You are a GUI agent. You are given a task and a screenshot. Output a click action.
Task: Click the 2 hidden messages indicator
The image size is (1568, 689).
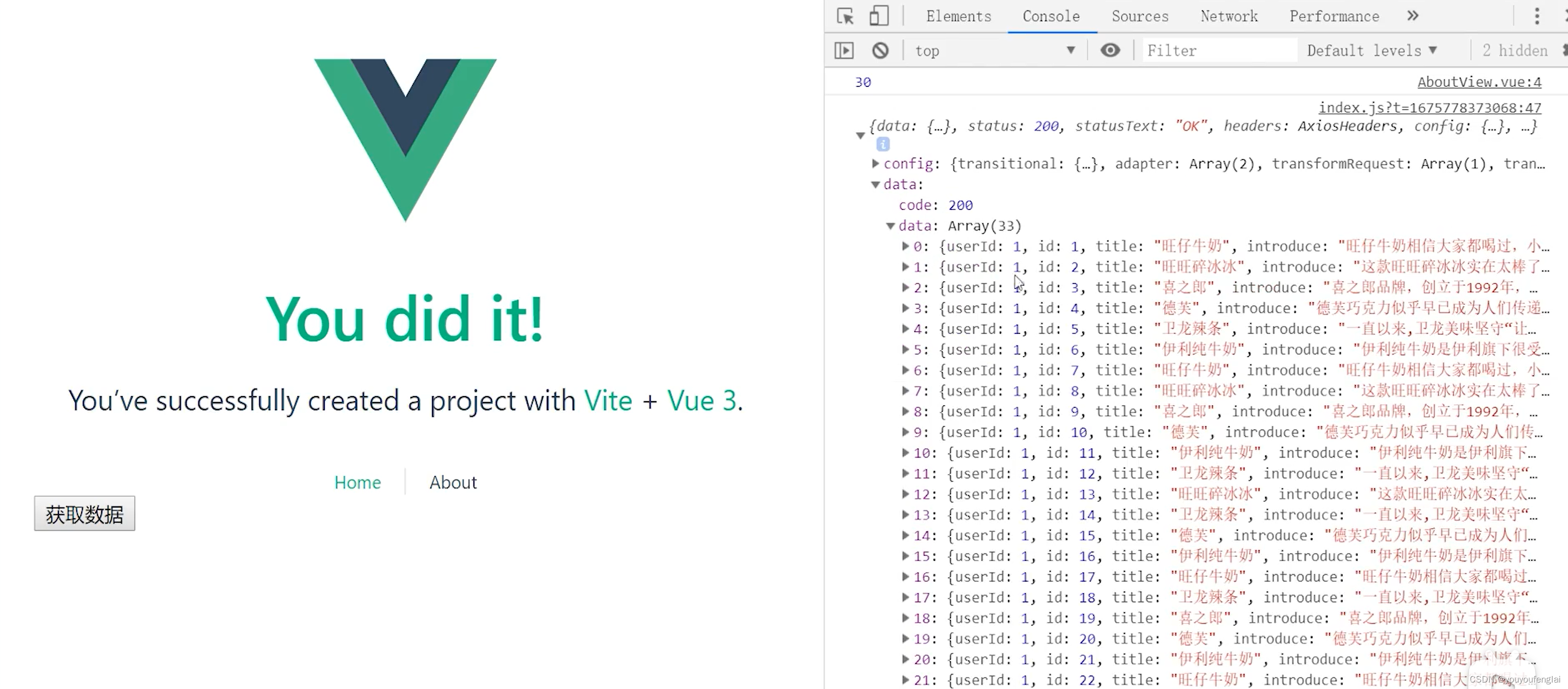[x=1515, y=50]
